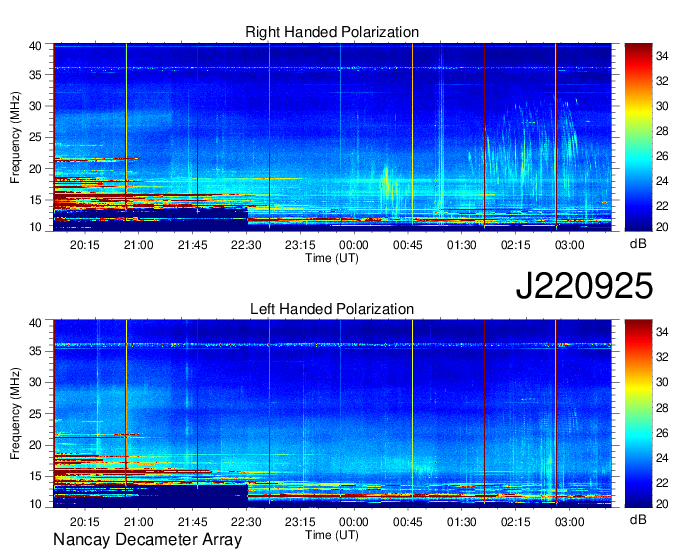Click the "00:00" time tick of Right Handed plot

click(354, 245)
